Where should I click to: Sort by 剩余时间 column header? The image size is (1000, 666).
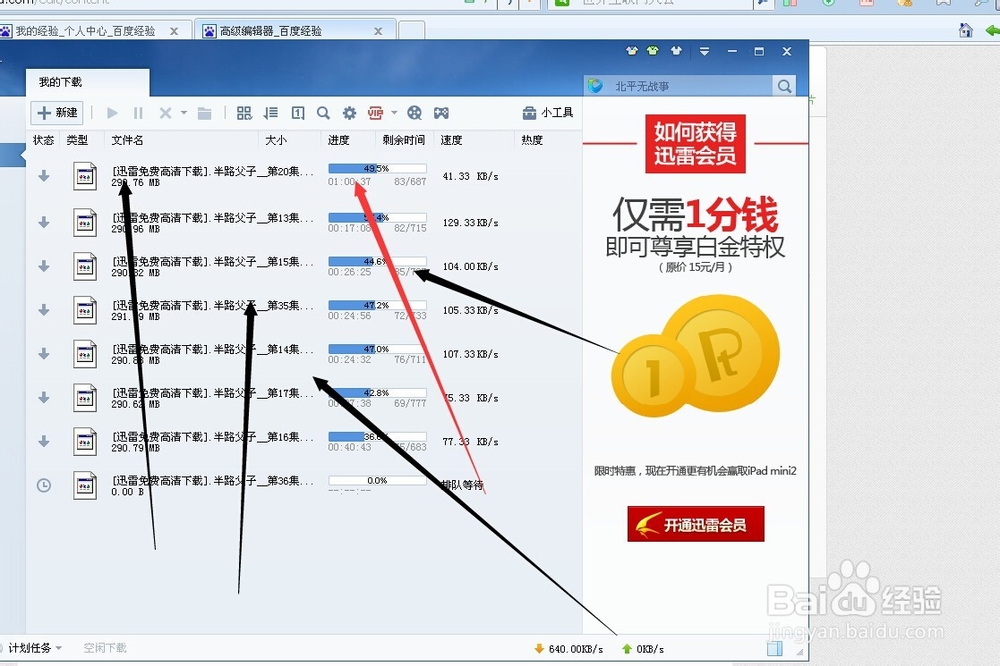(404, 140)
